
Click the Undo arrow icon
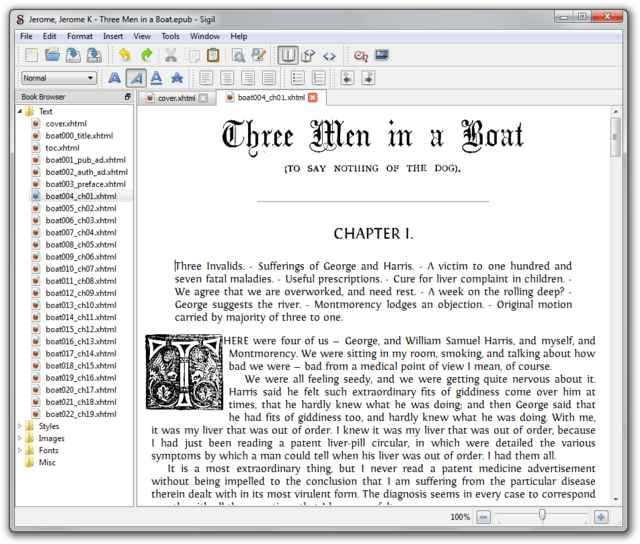pyautogui.click(x=125, y=55)
